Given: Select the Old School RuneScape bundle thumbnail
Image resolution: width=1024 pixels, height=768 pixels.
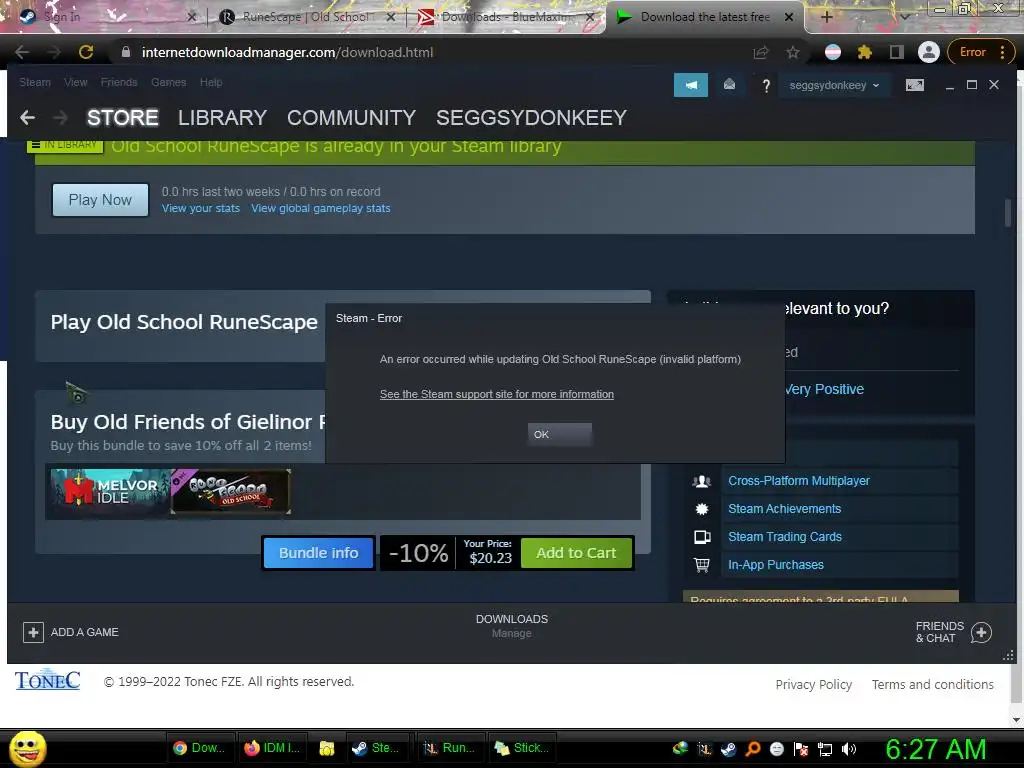Looking at the screenshot, I should point(230,491).
